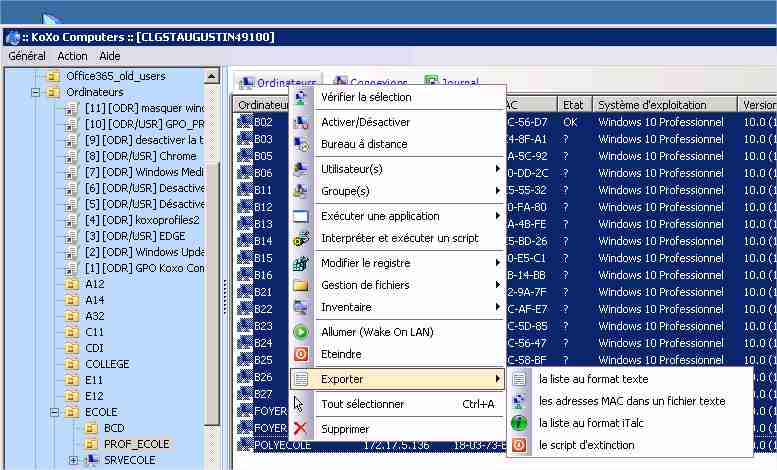Click the CDI folder icon

point(72,349)
